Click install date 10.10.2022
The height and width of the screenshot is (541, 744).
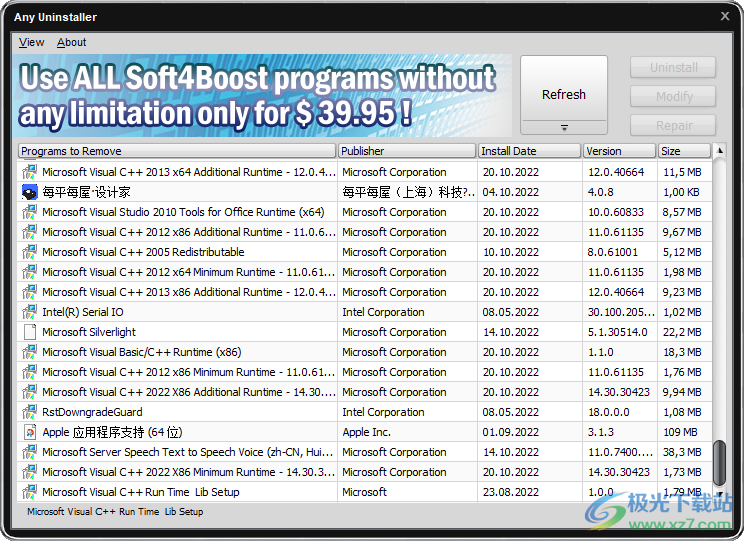[511, 252]
